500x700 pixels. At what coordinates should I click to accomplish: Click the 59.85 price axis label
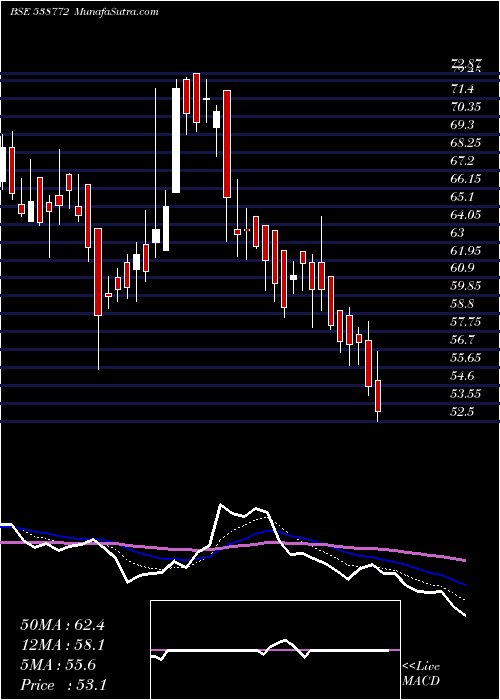coord(466,286)
